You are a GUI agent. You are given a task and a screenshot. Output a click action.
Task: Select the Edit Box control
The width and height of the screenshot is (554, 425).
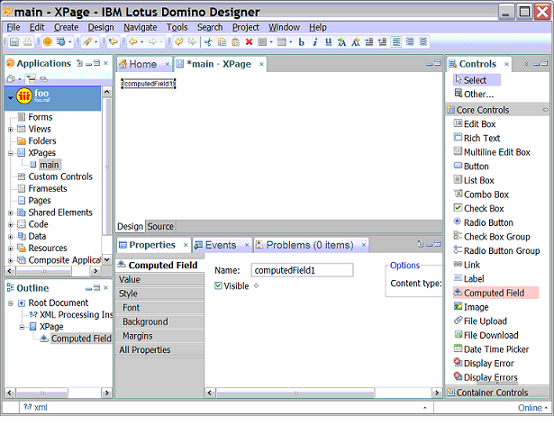click(x=475, y=124)
